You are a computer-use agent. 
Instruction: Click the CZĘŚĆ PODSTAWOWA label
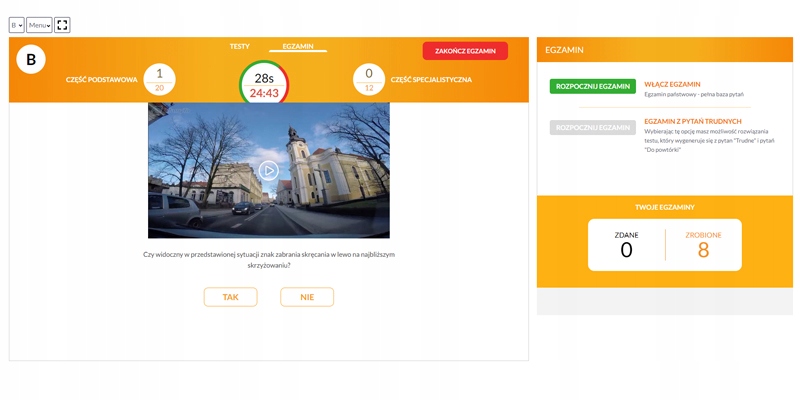point(102,80)
